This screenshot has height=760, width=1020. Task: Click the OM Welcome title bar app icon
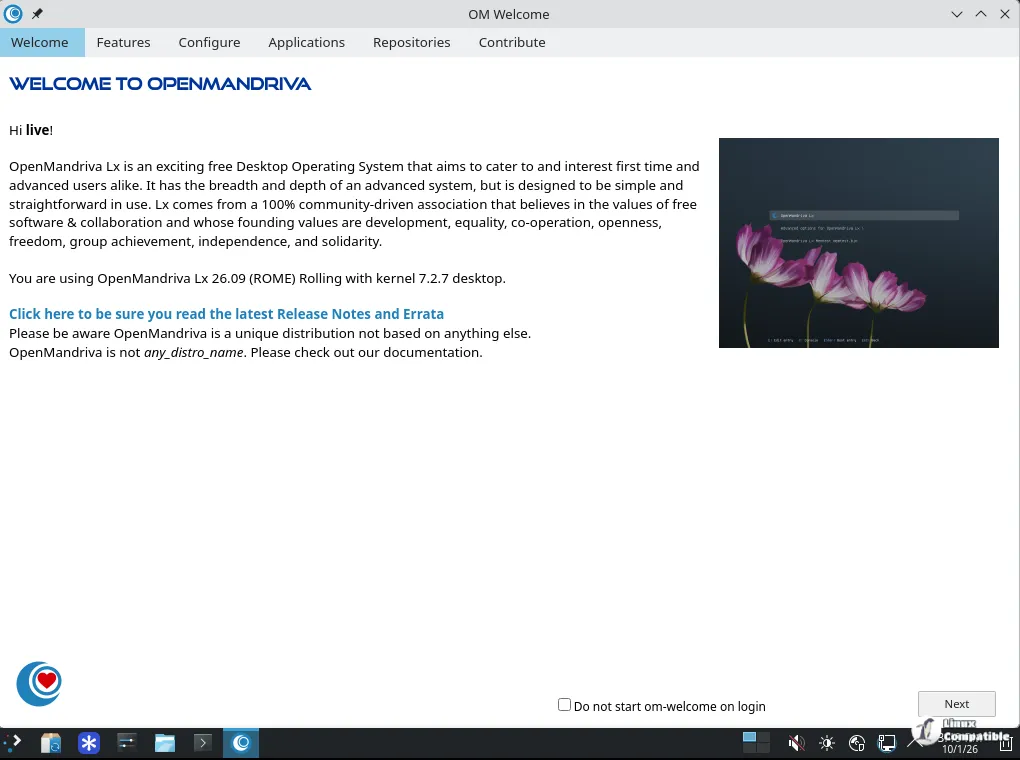13,14
